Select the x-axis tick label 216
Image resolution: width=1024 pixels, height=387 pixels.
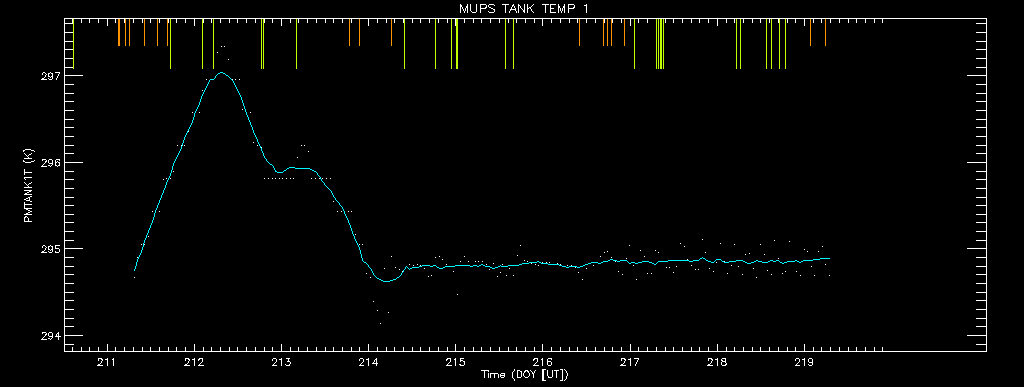543,362
